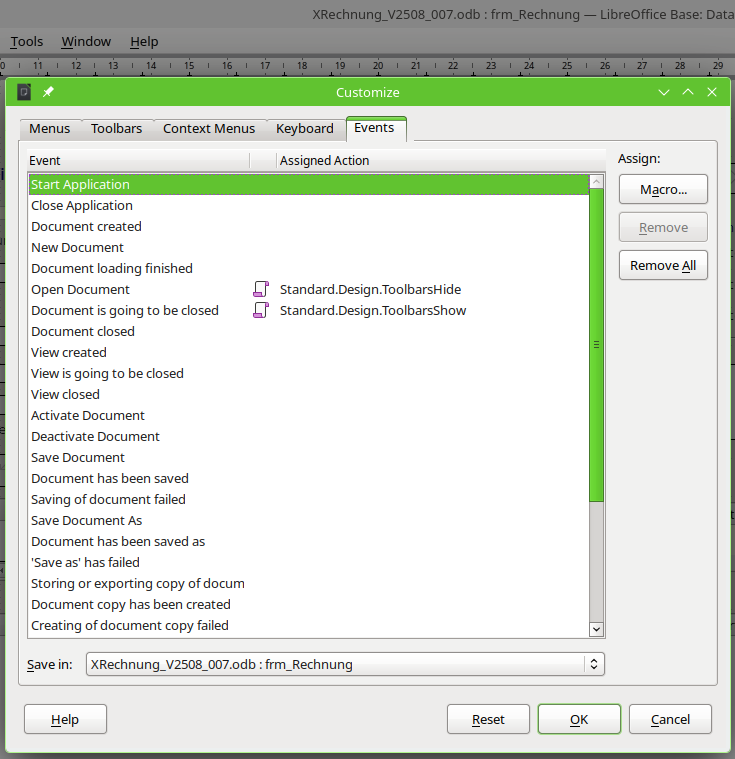This screenshot has height=759, width=735.
Task: Click the scroll up arrow in events list
Action: point(597,182)
